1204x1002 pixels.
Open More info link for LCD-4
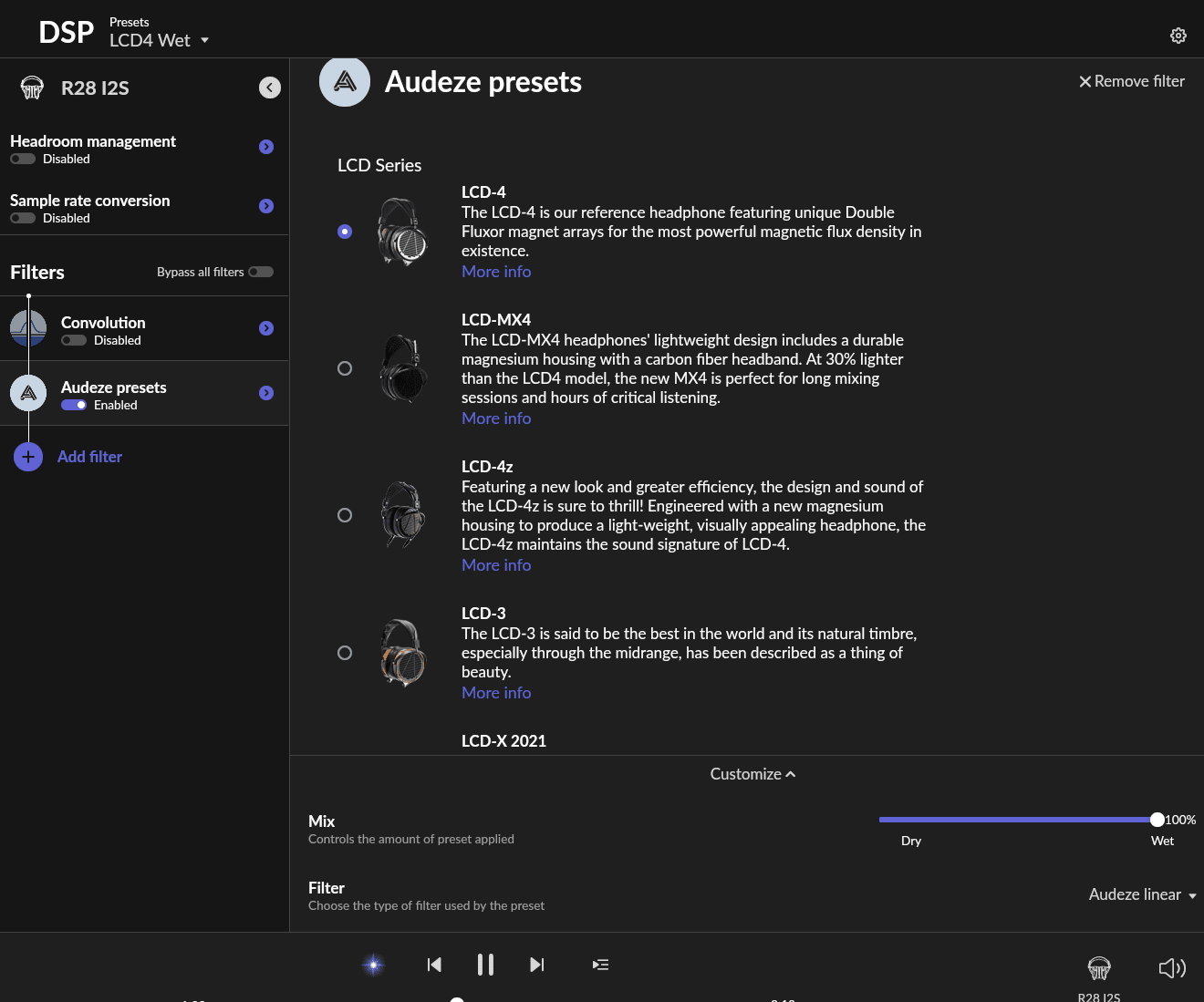pos(496,272)
